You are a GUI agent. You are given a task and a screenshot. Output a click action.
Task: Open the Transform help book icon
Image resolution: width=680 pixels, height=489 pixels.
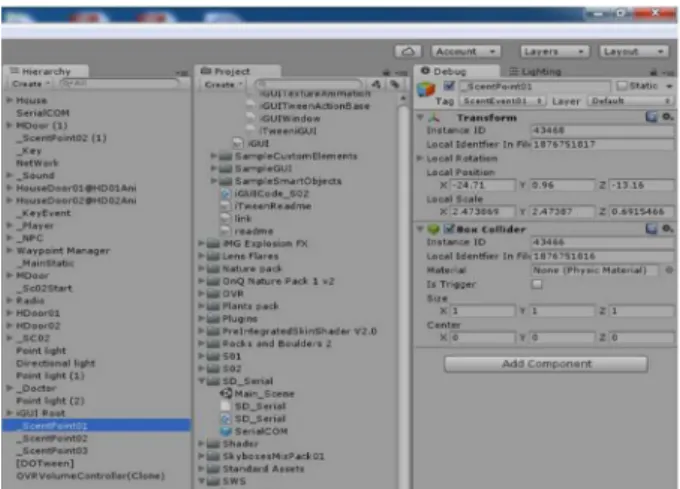tap(651, 117)
